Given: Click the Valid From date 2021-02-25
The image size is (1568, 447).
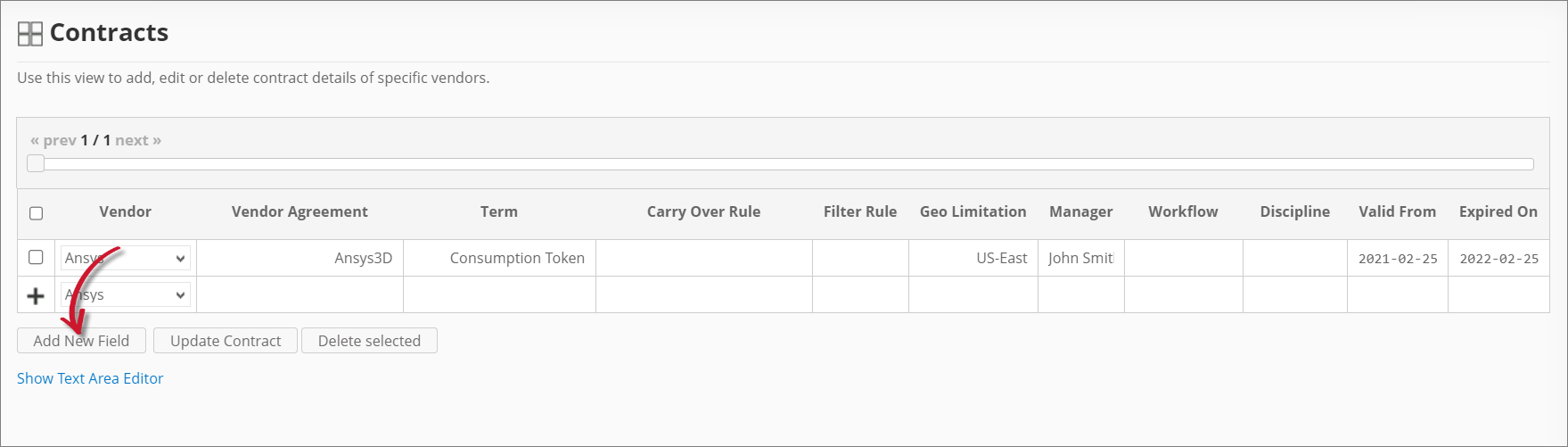Looking at the screenshot, I should tap(1397, 259).
